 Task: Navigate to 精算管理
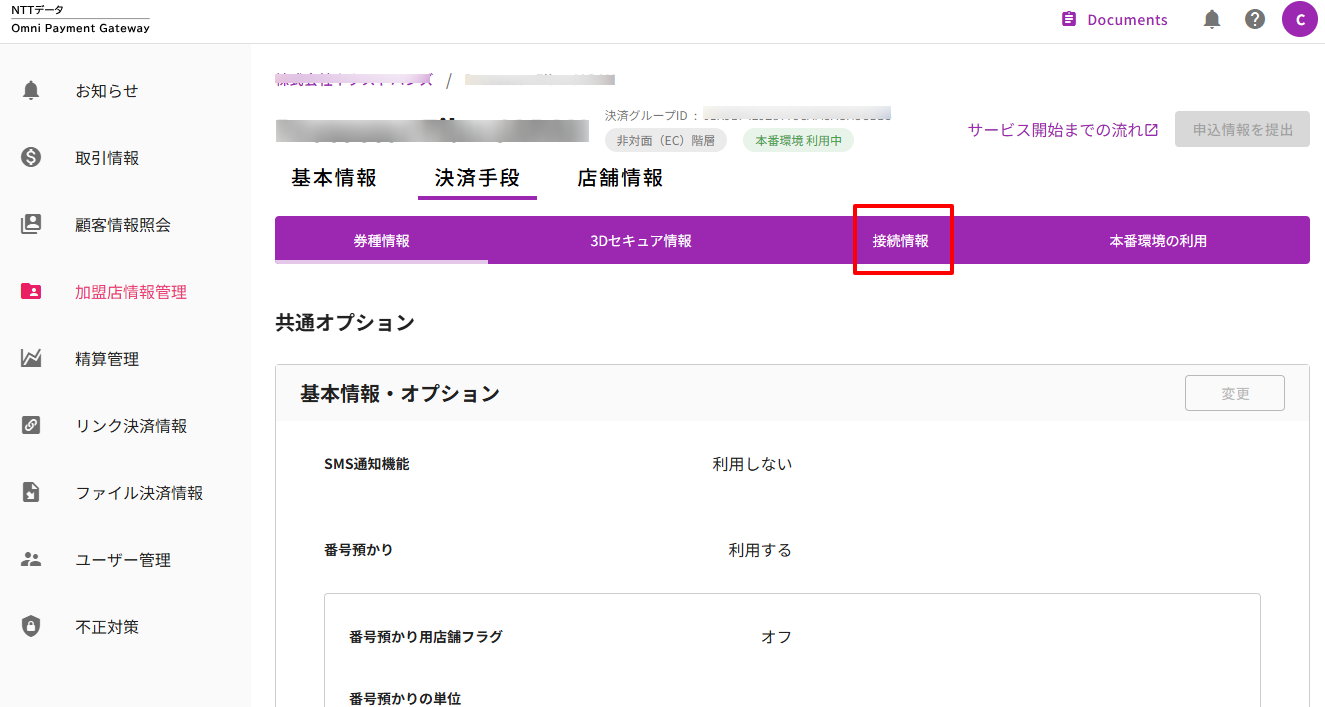pos(107,359)
